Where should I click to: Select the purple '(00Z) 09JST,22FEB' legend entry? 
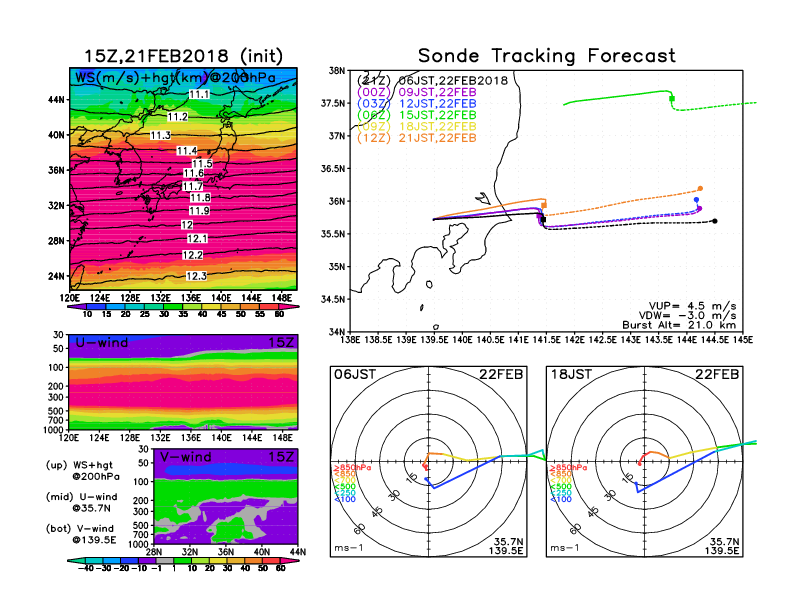tap(417, 92)
